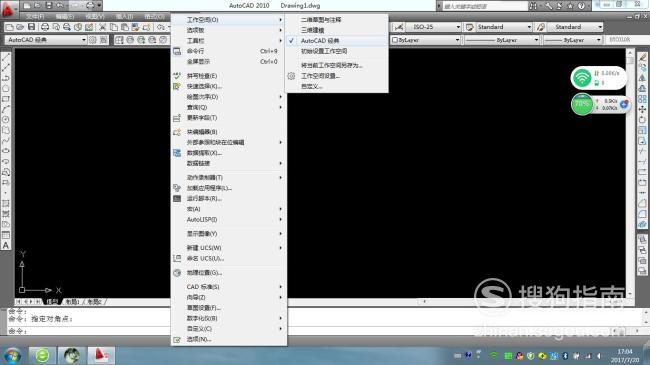Select the Rectangle tool in draw toolbar
Image resolution: width=650 pixels, height=365 pixels.
[6, 99]
